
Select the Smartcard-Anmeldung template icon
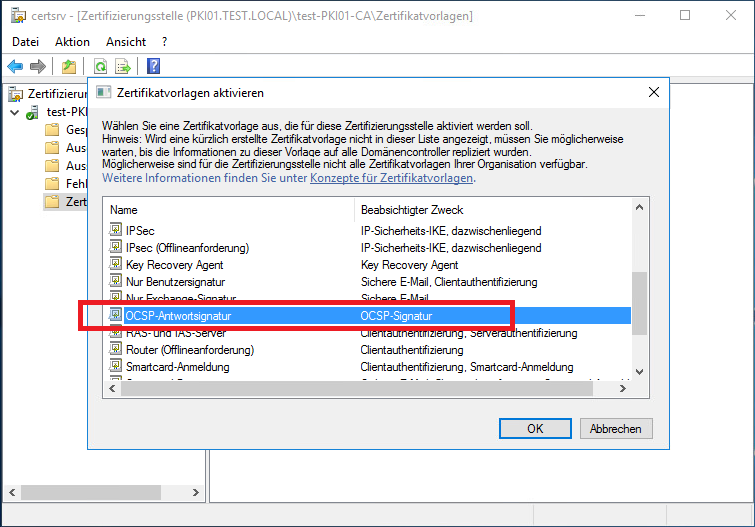pyautogui.click(x=116, y=367)
